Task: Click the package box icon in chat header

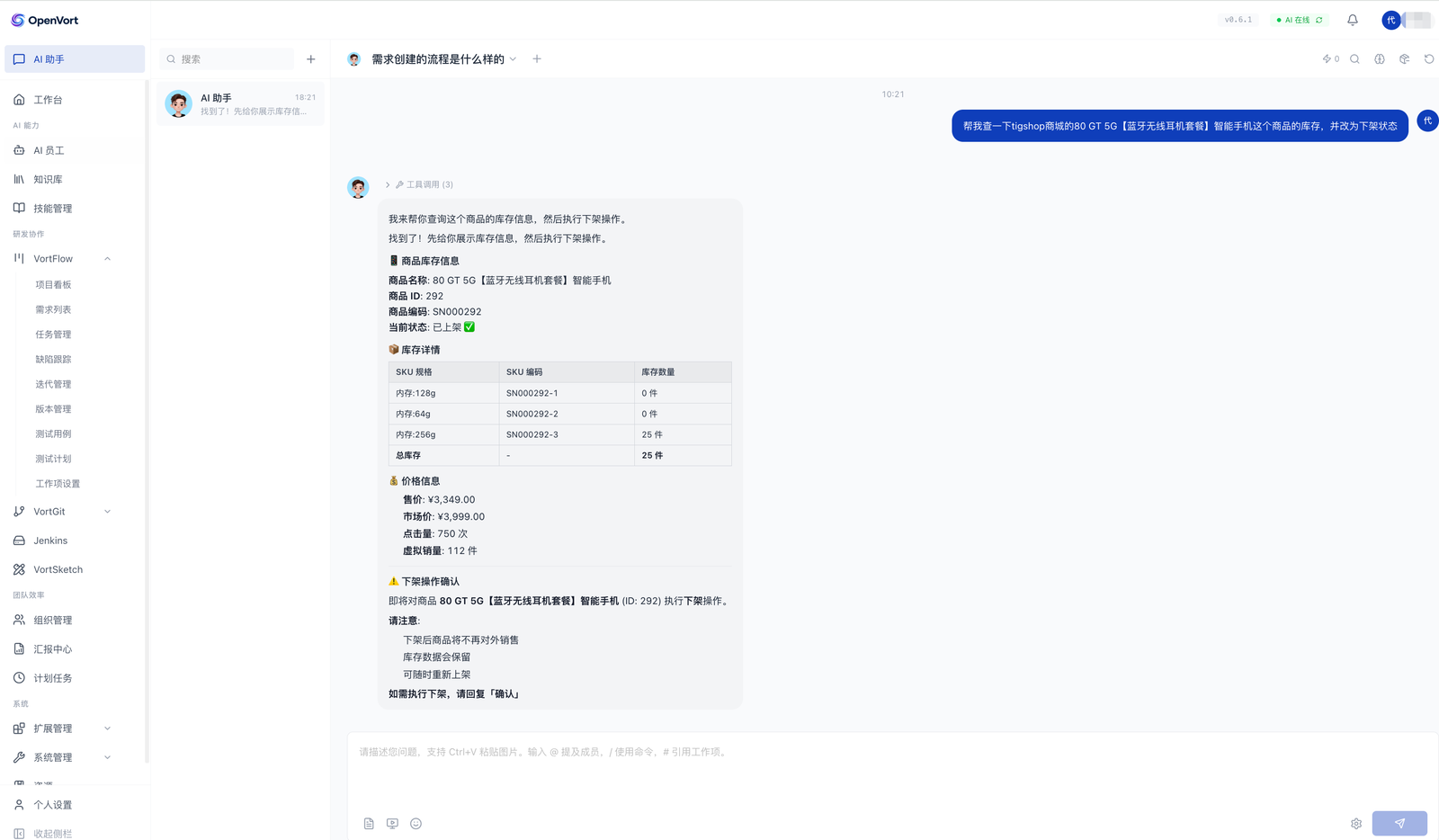Action: pyautogui.click(x=1404, y=59)
